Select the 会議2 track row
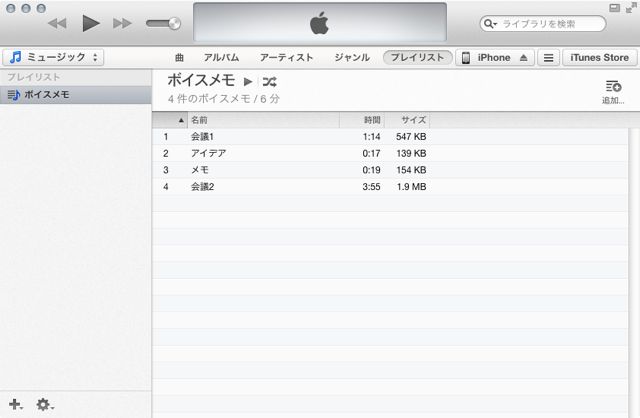The image size is (640, 418). (390, 187)
